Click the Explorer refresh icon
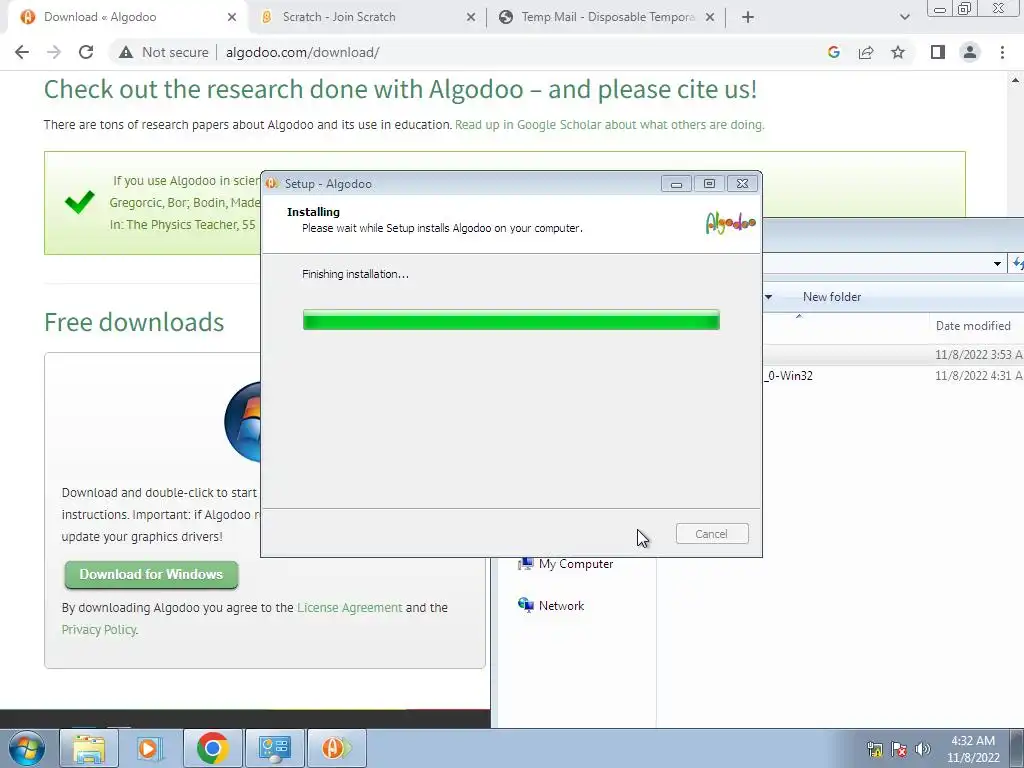This screenshot has width=1024, height=768. [x=1017, y=264]
